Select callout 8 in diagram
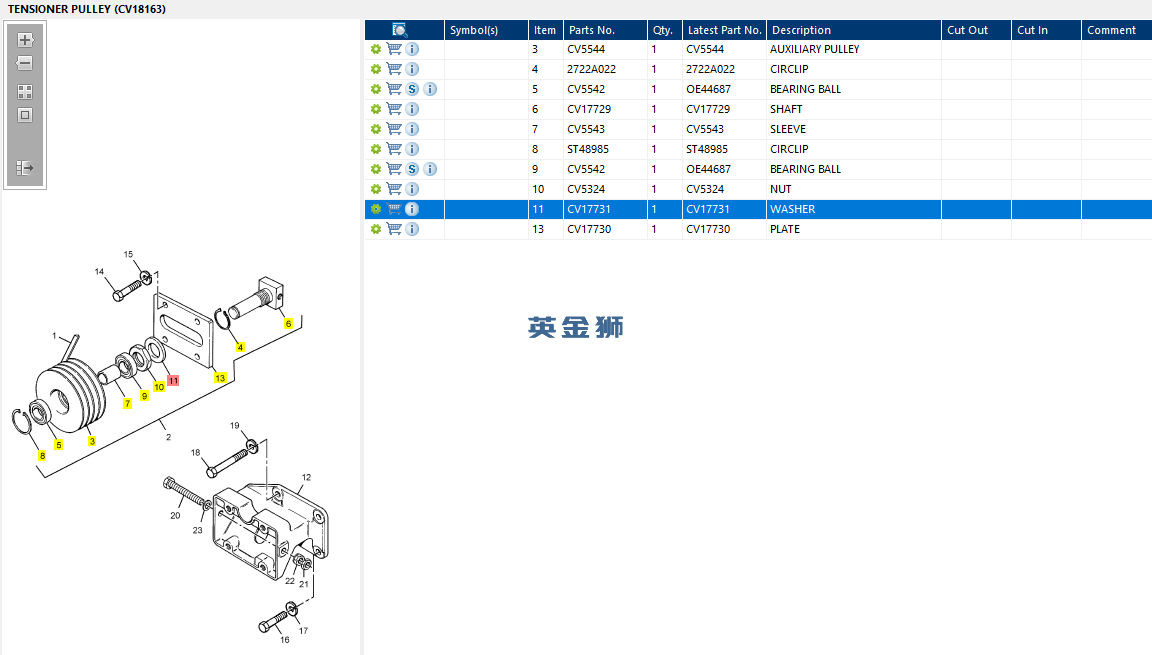1152x655 pixels. 43,456
